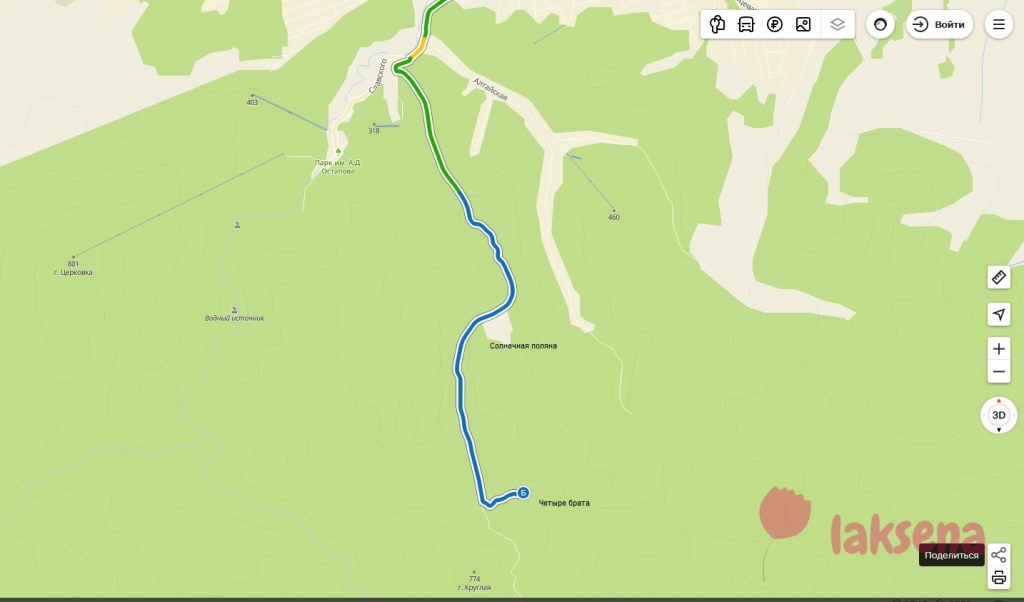
Task: Select the ruler distance measurement tool
Action: 999,277
